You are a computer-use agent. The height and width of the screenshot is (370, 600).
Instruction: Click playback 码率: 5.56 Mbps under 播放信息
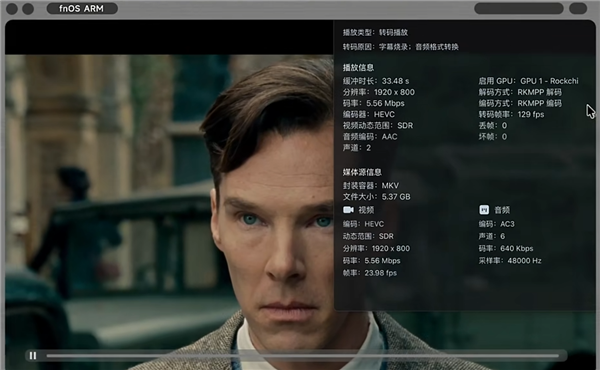click(373, 103)
